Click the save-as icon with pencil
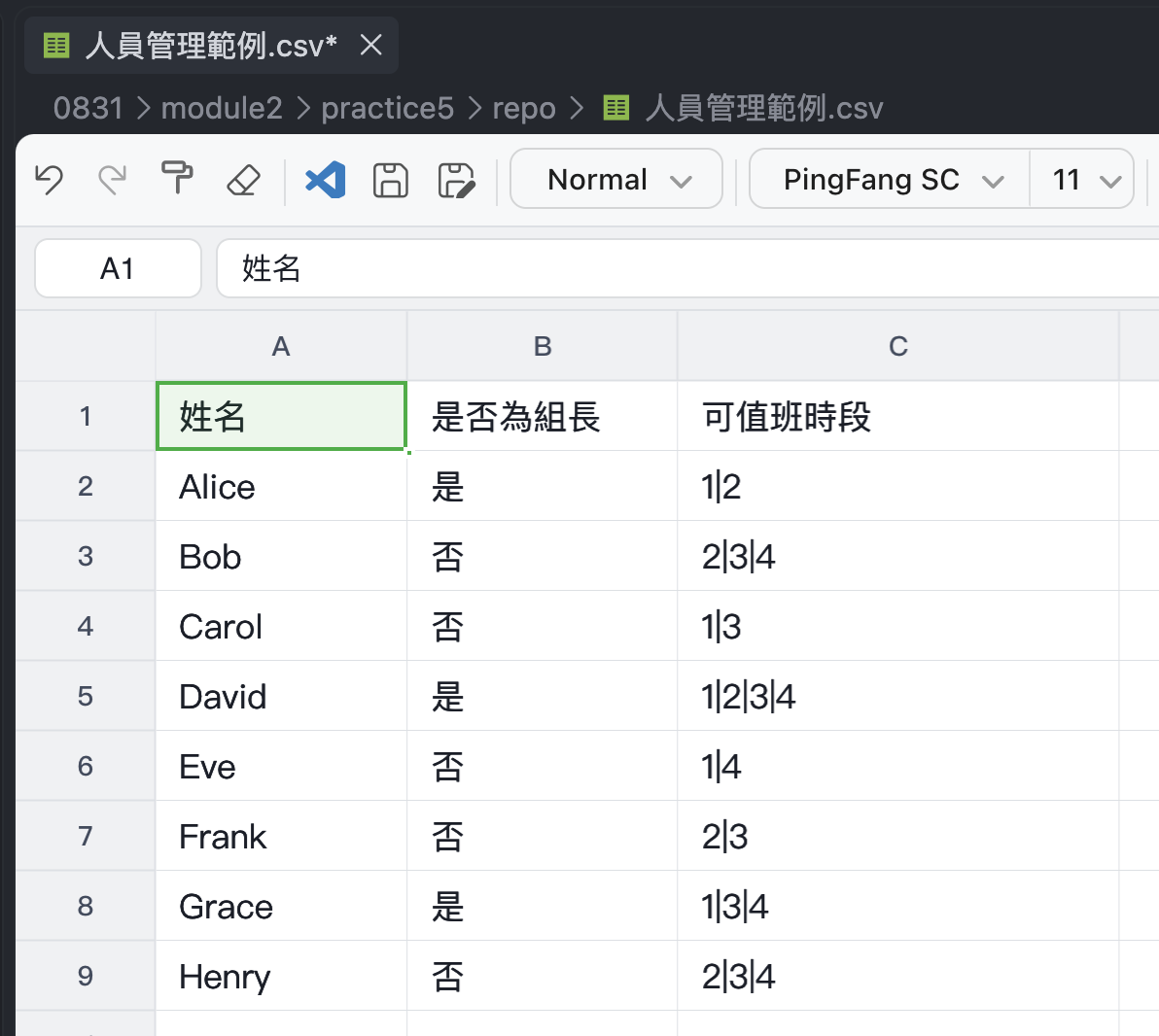Viewport: 1159px width, 1036px height. coord(456,180)
